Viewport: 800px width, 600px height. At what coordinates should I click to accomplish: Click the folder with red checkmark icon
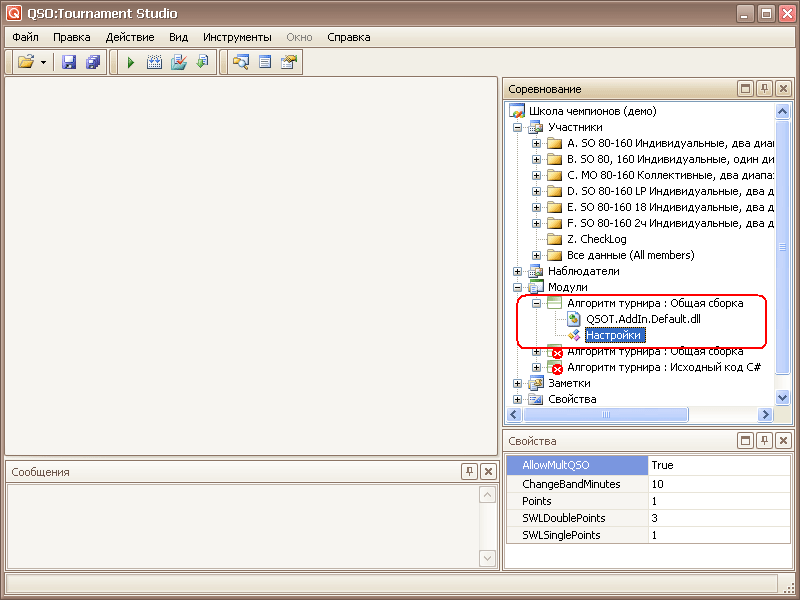tap(179, 62)
